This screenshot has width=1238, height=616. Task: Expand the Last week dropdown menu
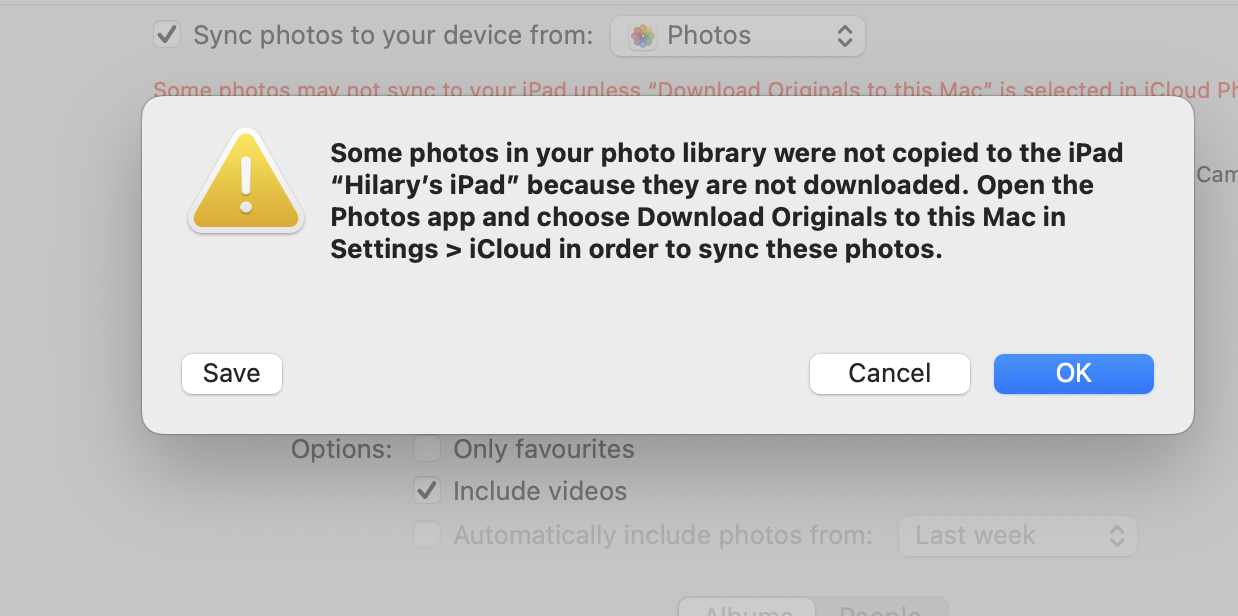pos(1017,536)
